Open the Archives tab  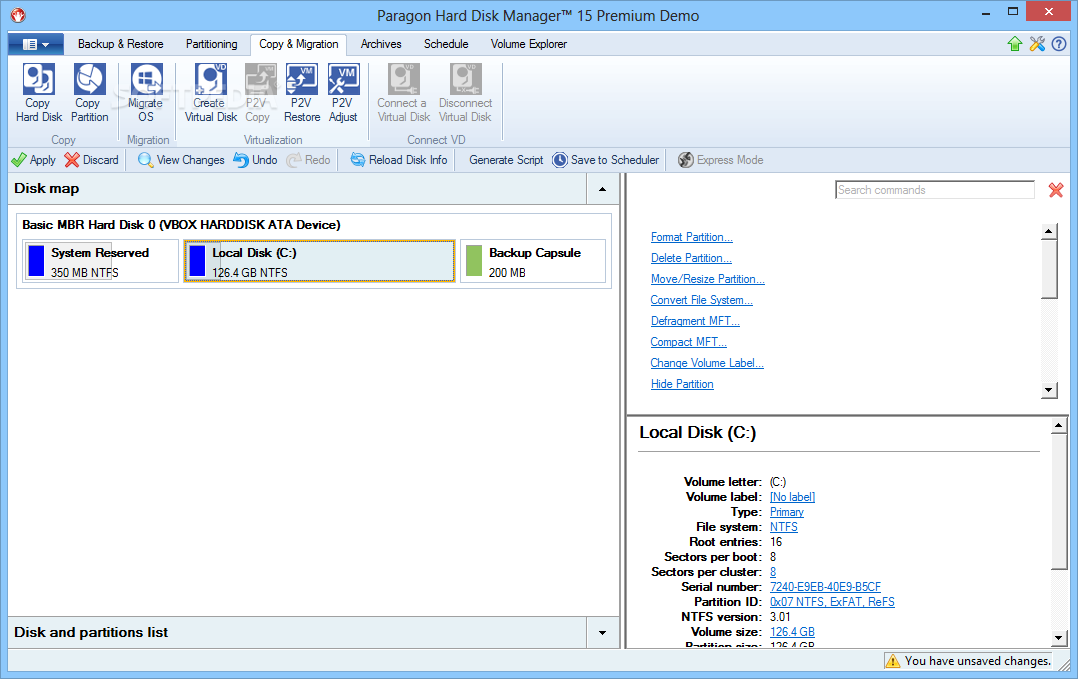tap(381, 44)
